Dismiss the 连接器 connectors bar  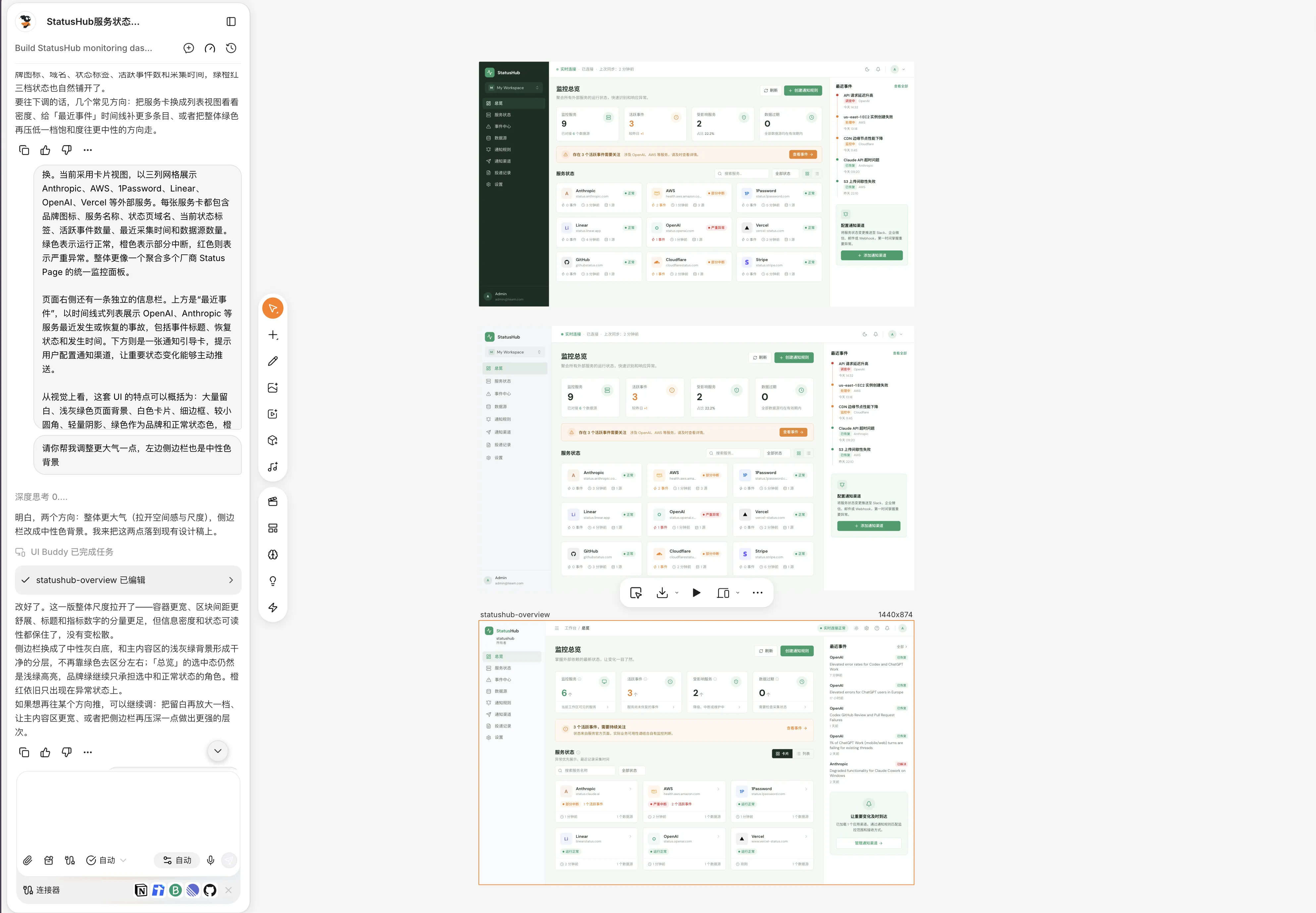point(228,890)
